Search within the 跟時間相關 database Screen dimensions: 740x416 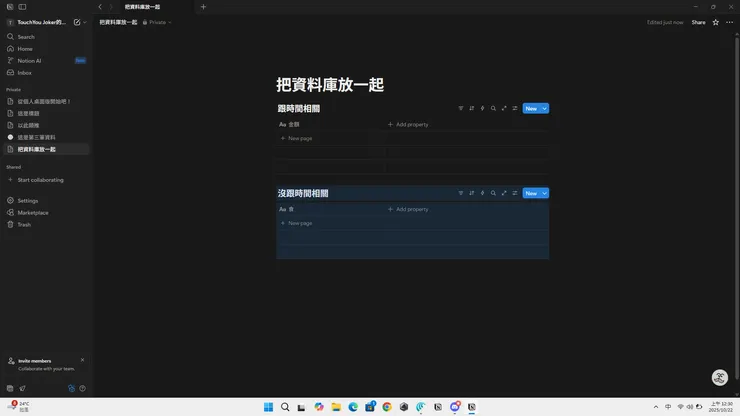[493, 108]
